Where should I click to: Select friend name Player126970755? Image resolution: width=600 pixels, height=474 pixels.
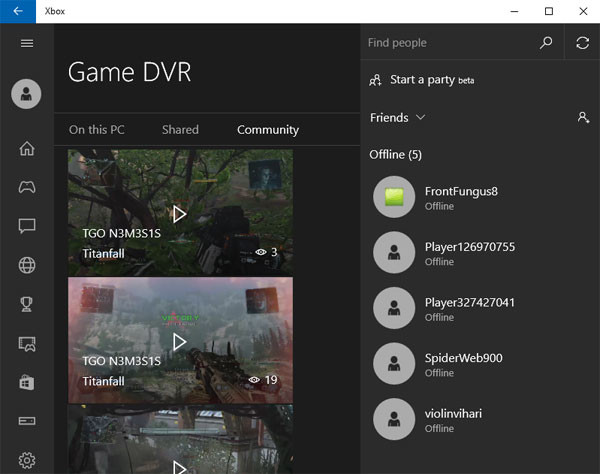click(470, 247)
